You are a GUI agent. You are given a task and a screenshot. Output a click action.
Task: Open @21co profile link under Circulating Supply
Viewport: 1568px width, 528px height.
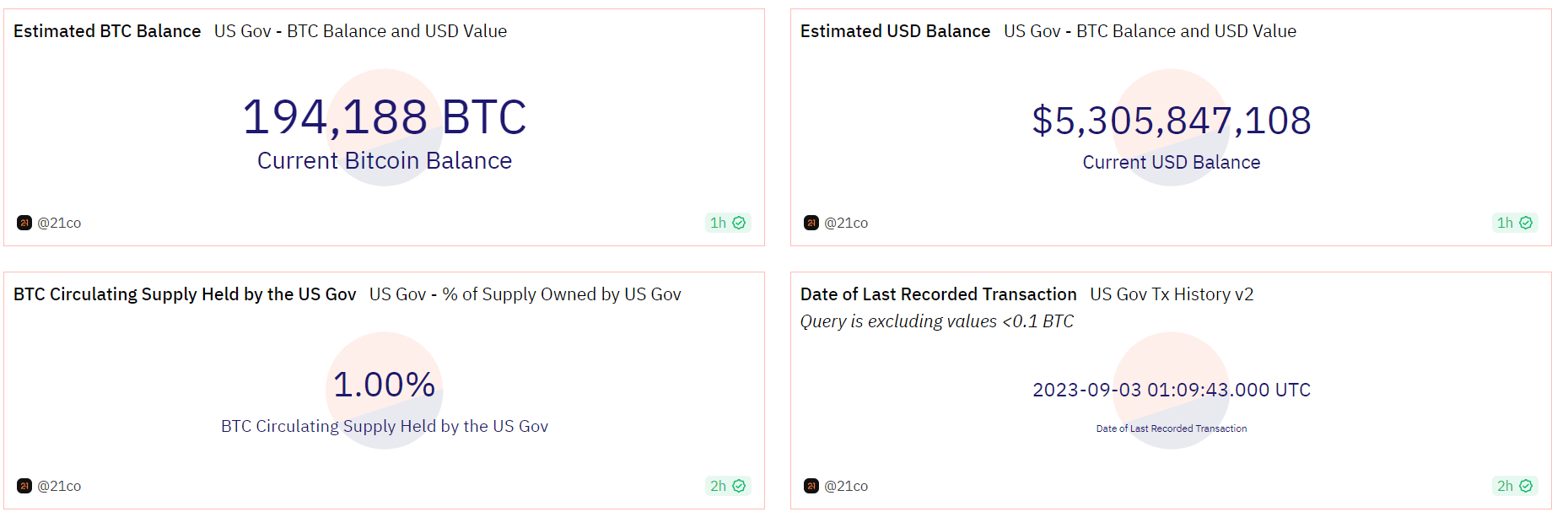tap(59, 486)
